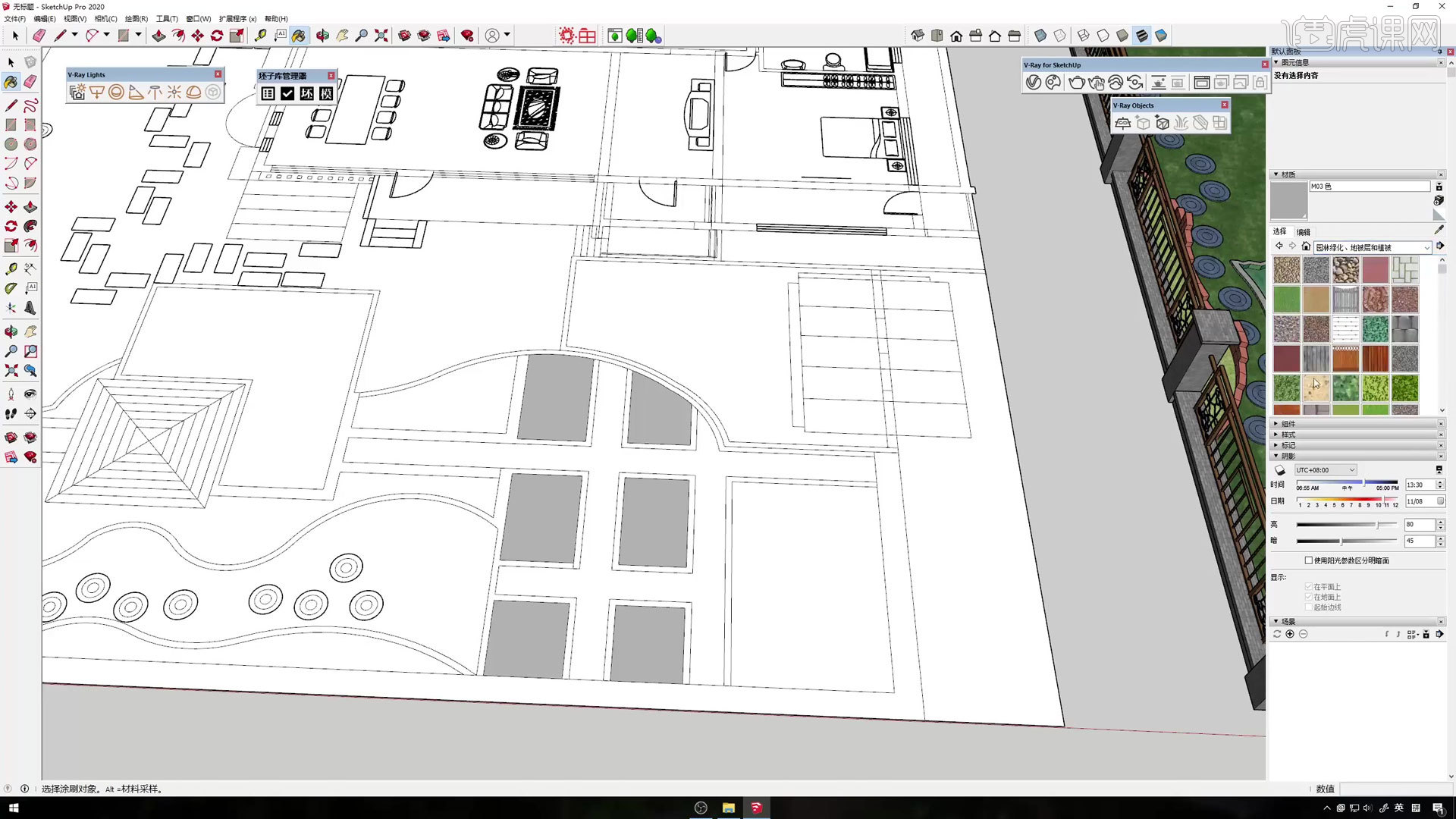Switch to the 编辑 tab in materials
Viewport: 1456px width, 819px height.
1304,232
